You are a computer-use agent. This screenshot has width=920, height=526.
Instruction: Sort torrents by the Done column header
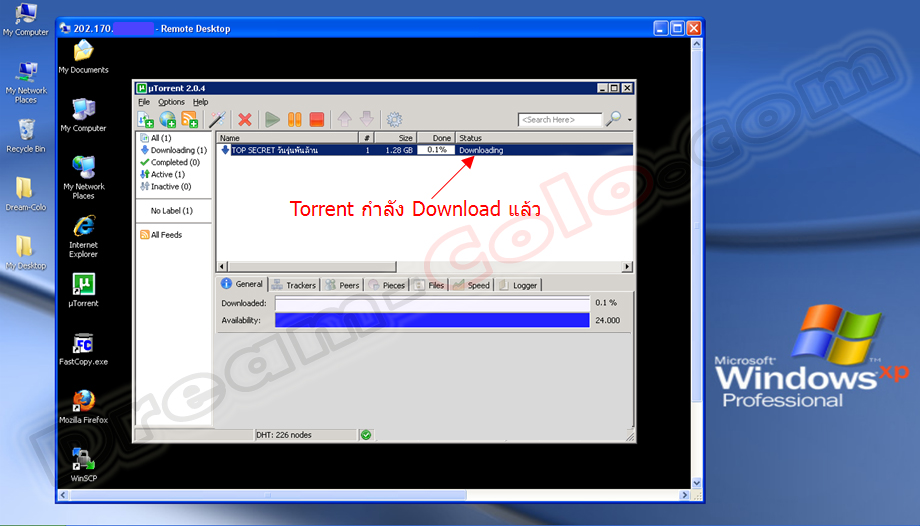437,138
